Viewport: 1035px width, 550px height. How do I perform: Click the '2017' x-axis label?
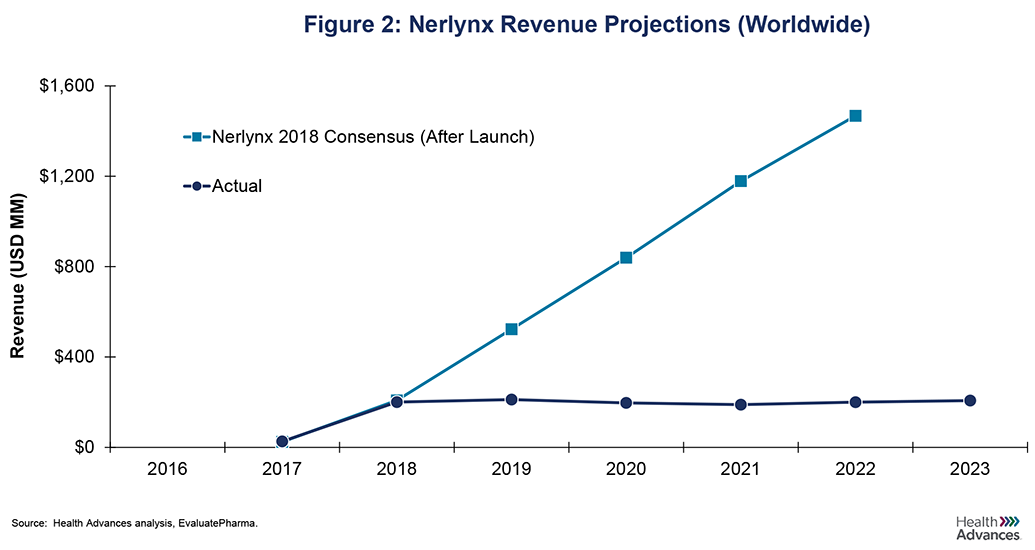click(282, 469)
